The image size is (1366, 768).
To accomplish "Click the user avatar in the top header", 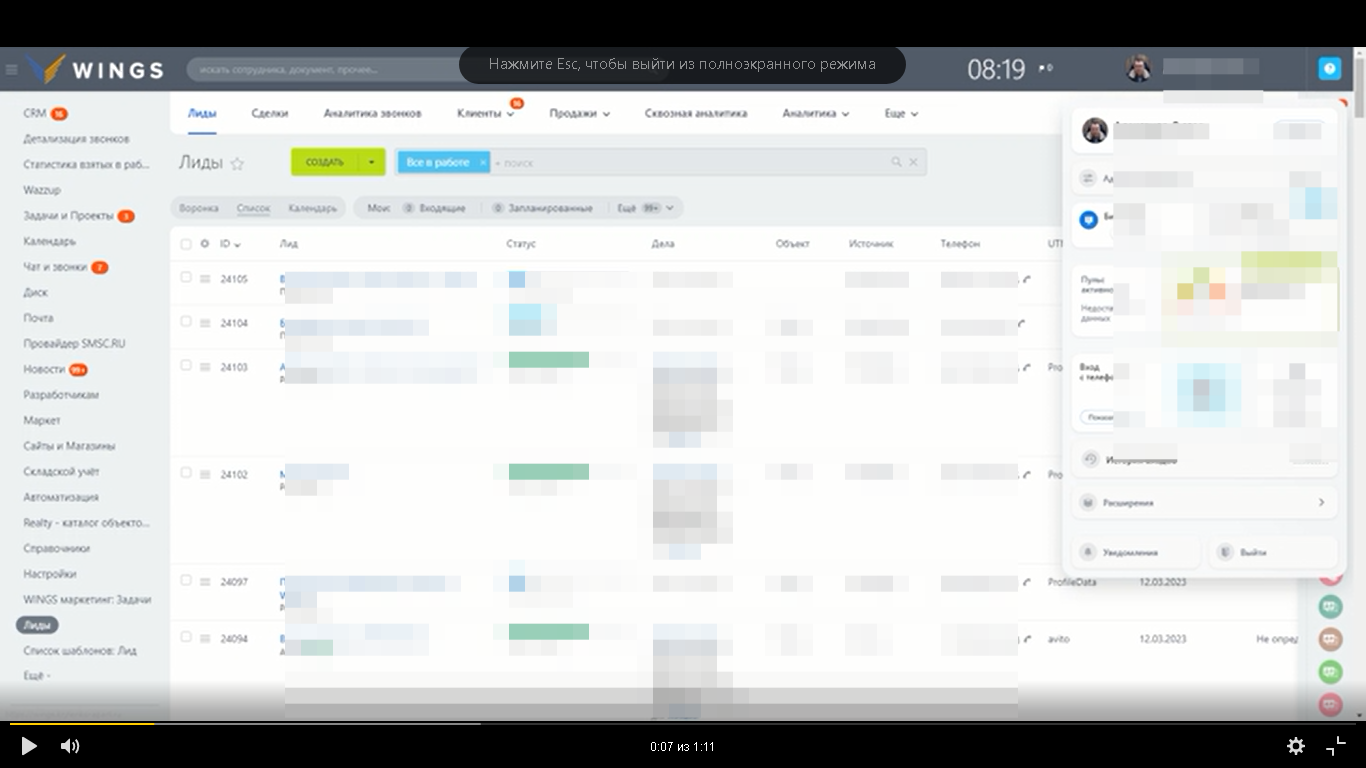I will 1138,68.
